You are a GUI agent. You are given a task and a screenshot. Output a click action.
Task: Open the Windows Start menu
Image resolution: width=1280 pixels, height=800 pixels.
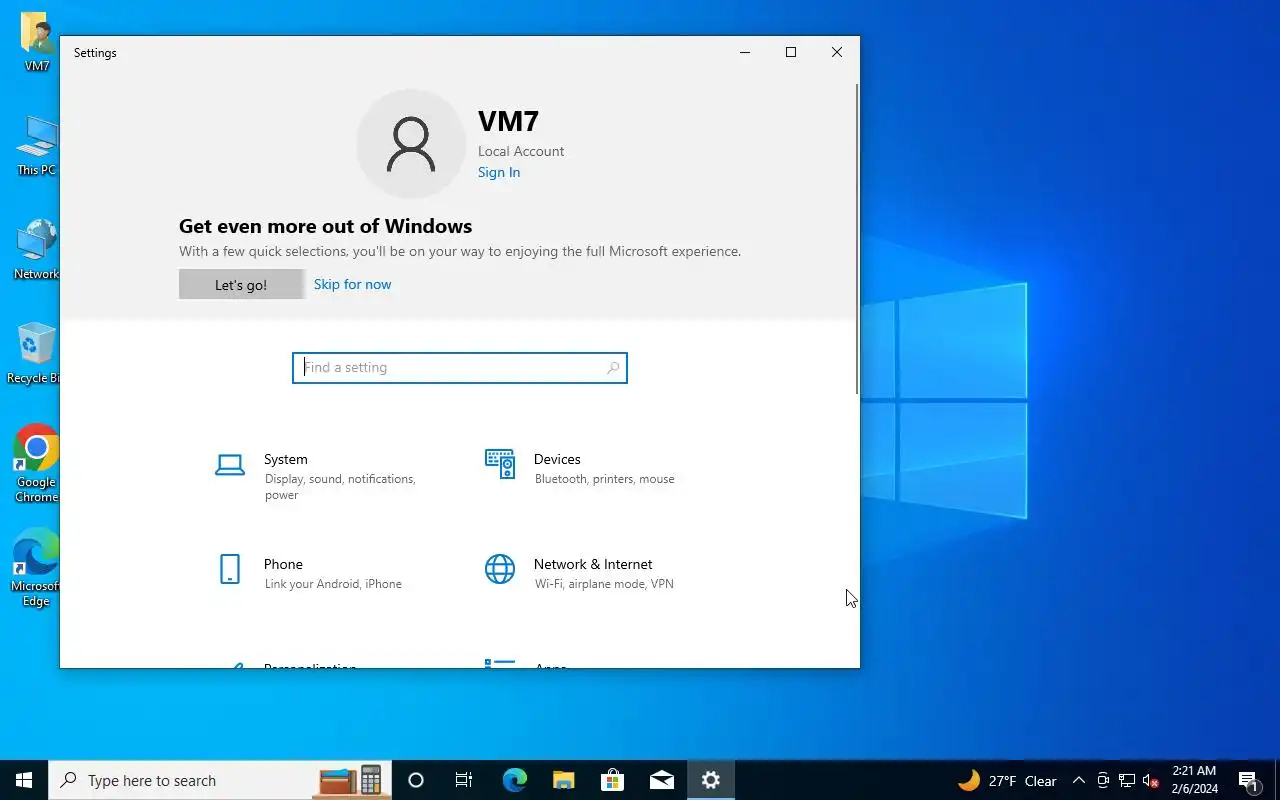(24, 780)
